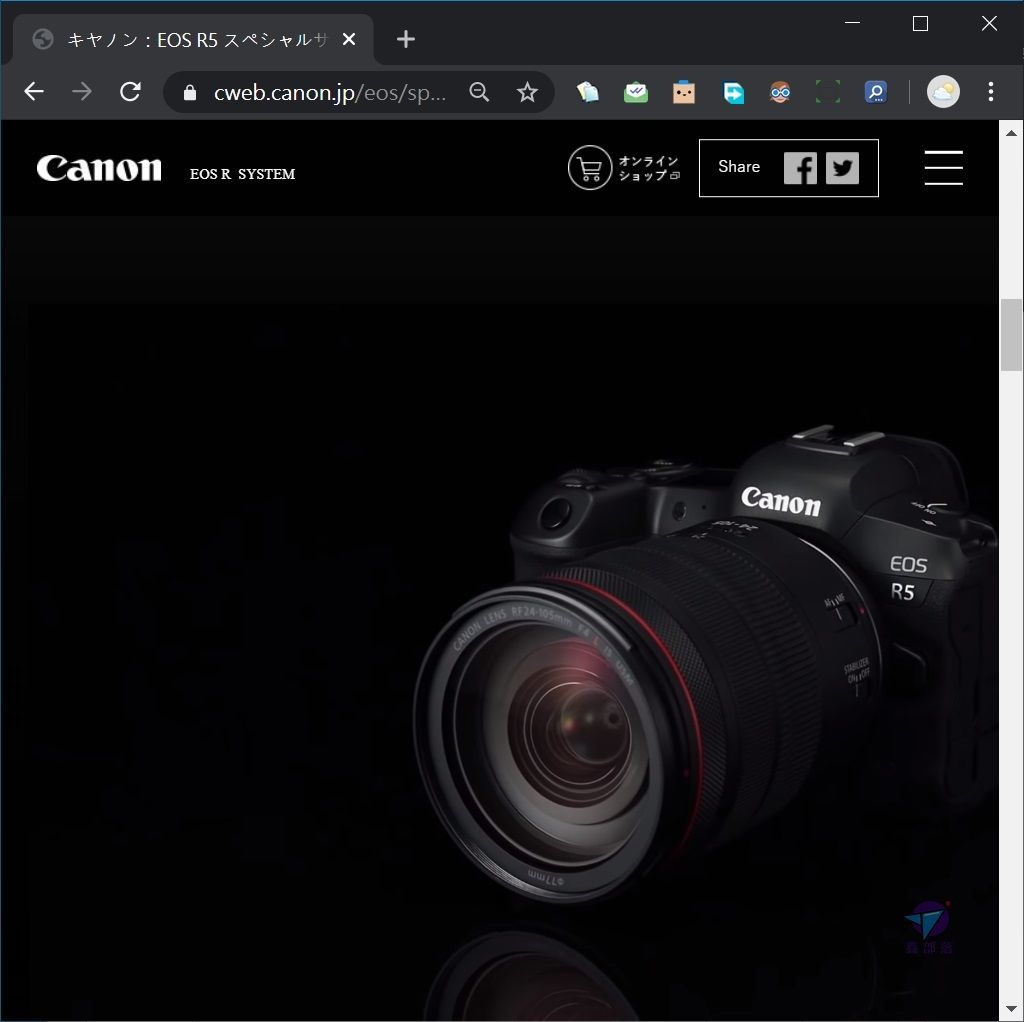Reload the Canon page
Screen dimensions: 1024x1022
[x=131, y=92]
